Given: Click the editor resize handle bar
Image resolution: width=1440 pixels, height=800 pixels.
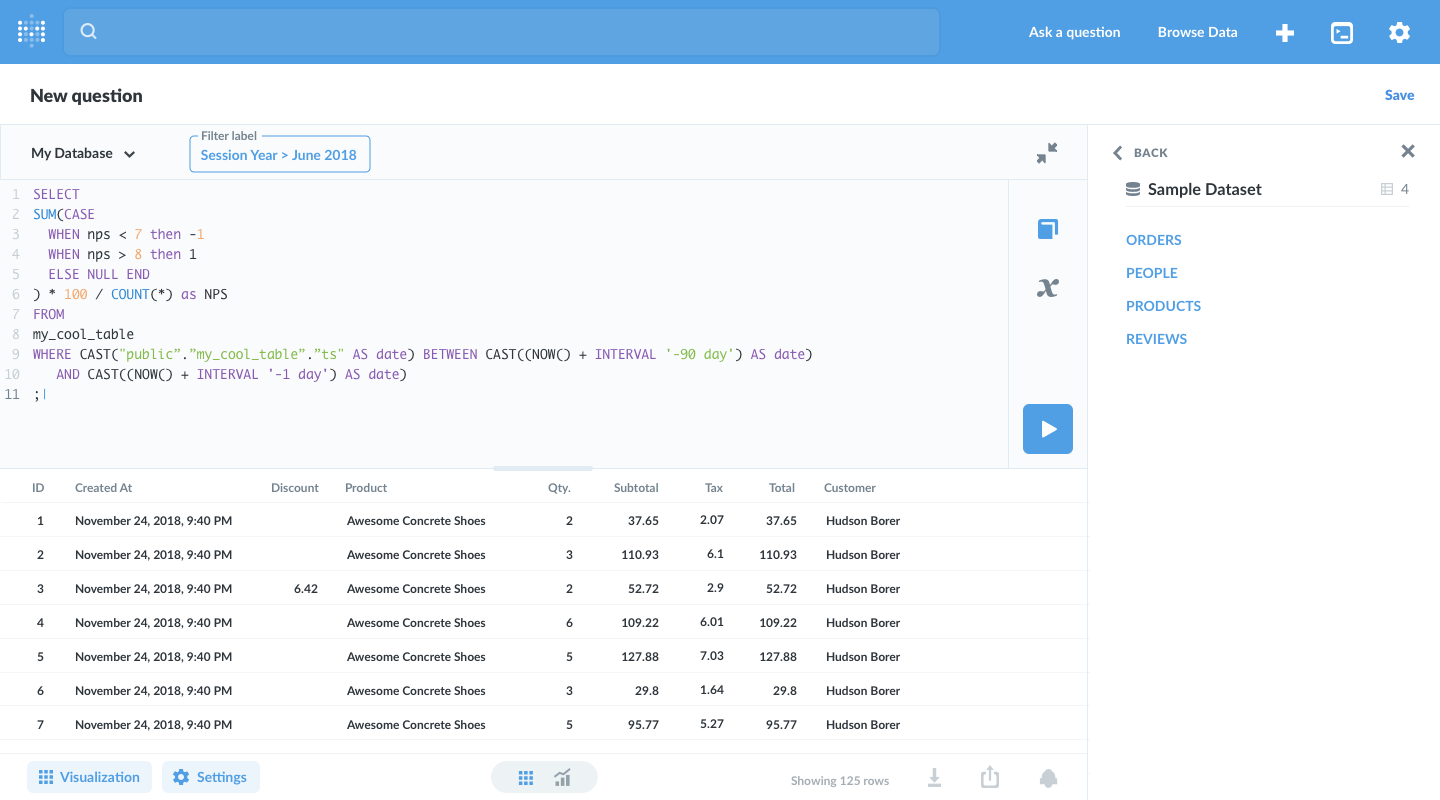Looking at the screenshot, I should point(543,468).
